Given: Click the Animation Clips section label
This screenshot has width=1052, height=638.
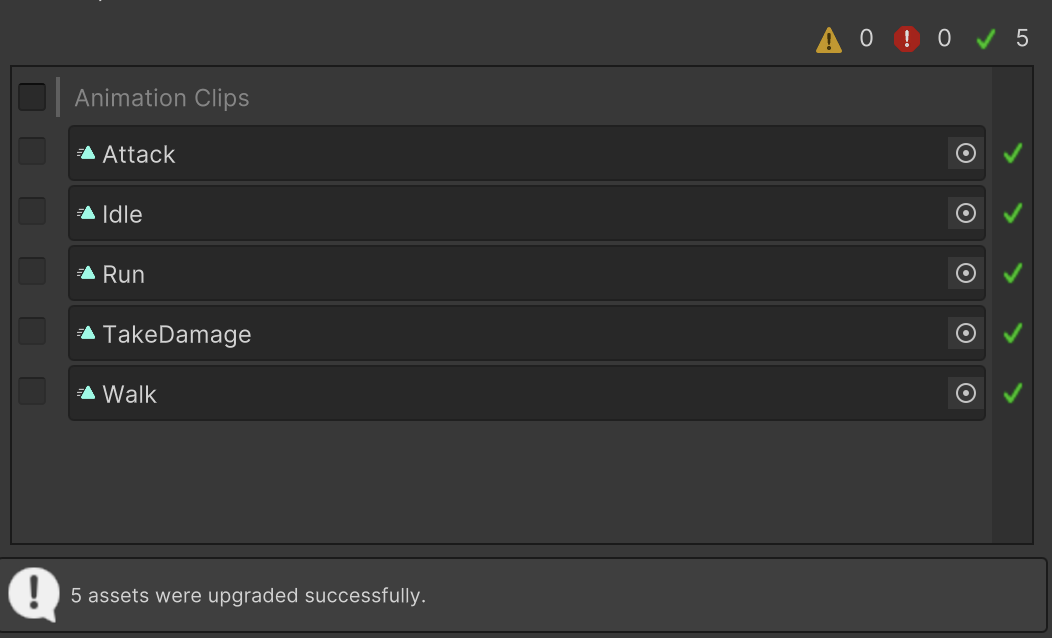Looking at the screenshot, I should pos(162,98).
